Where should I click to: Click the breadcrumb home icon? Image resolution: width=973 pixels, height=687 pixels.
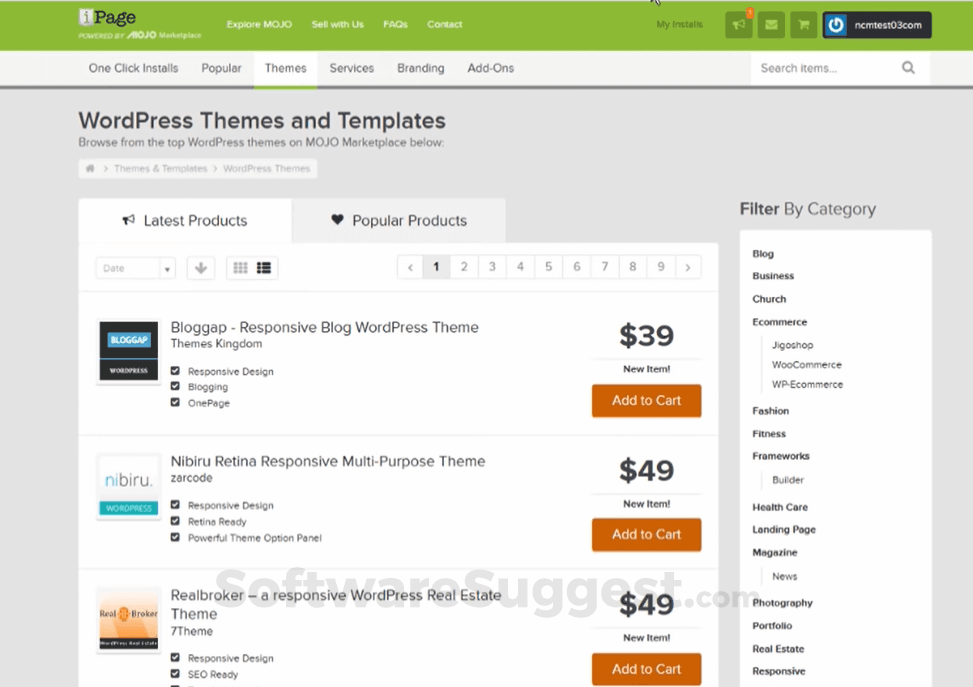coord(89,168)
